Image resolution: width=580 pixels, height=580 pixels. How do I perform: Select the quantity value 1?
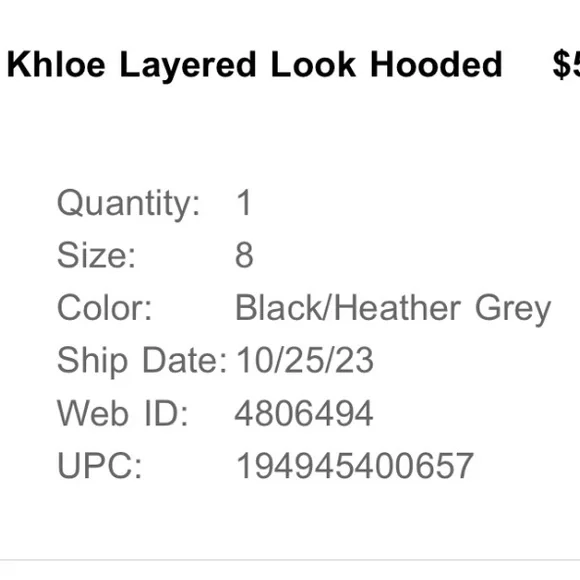click(245, 202)
